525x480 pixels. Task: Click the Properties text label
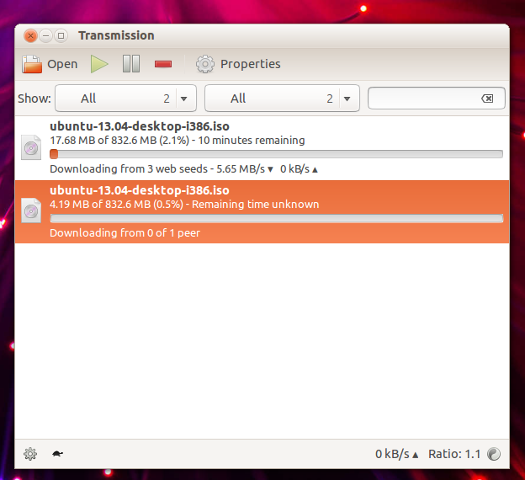pyautogui.click(x=250, y=64)
